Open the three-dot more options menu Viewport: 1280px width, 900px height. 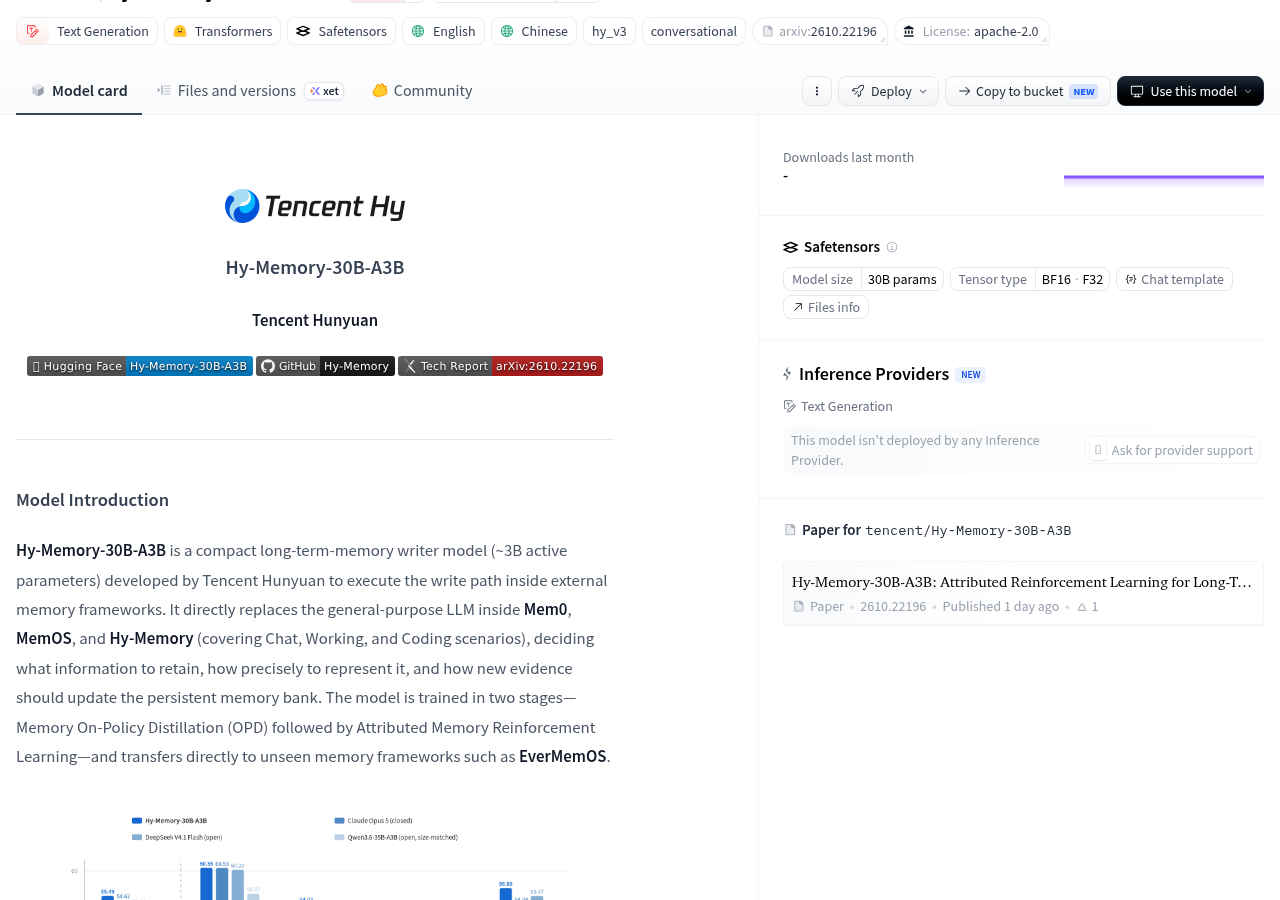point(817,91)
